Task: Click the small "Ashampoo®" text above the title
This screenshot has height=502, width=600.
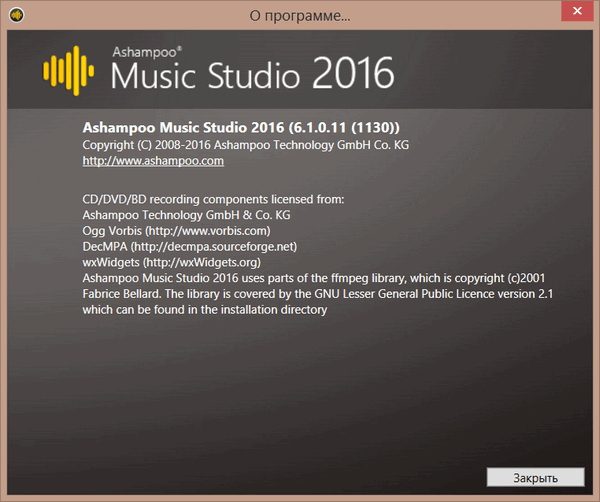Action: click(x=147, y=52)
